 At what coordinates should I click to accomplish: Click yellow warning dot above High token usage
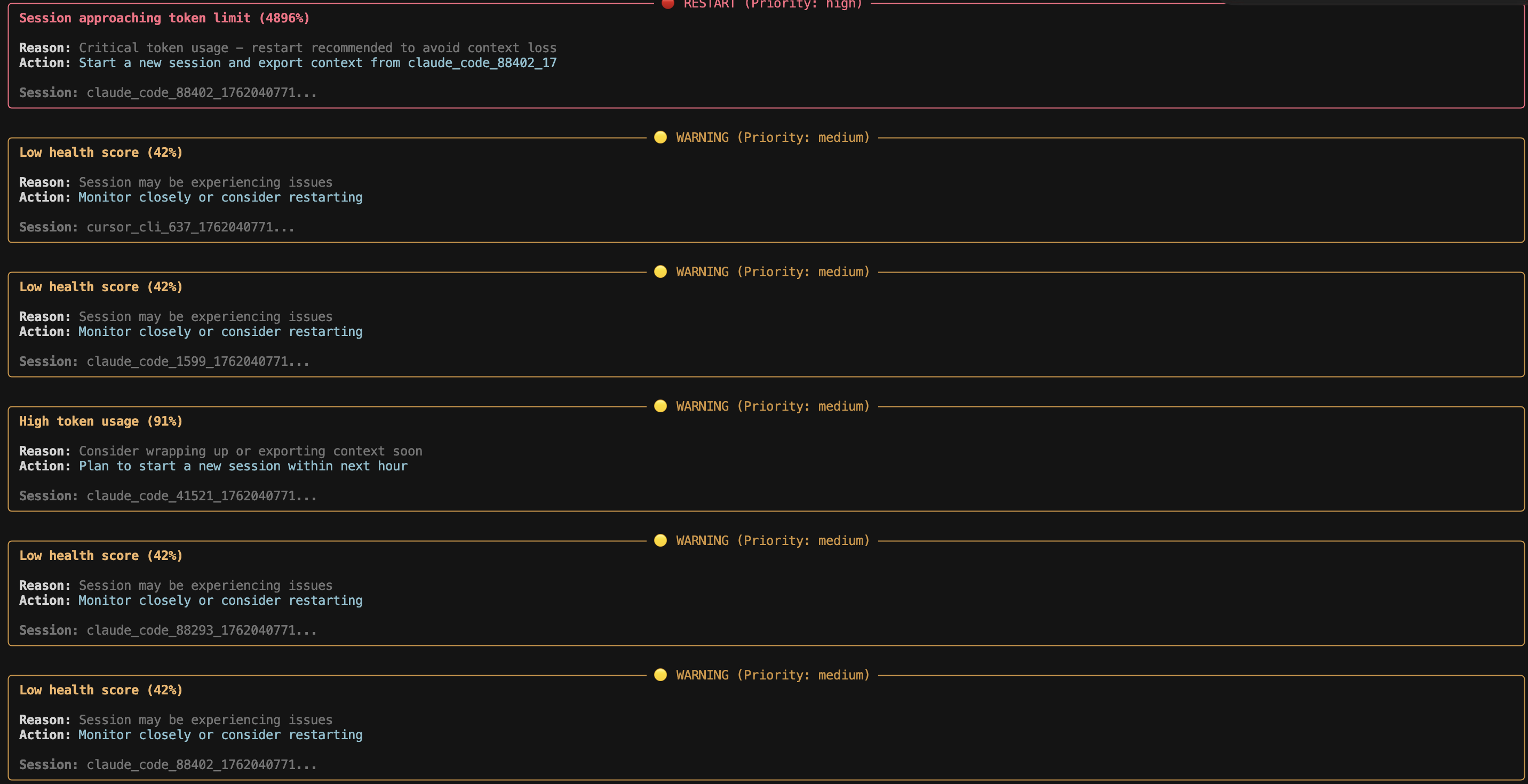point(660,406)
